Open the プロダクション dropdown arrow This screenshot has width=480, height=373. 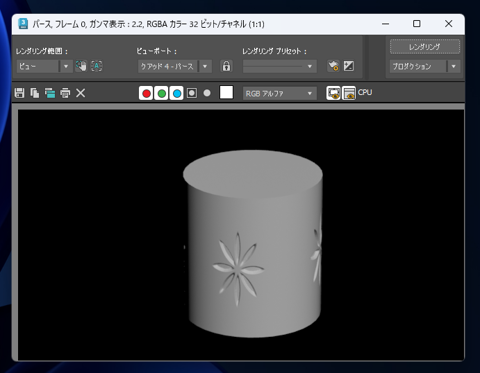tap(454, 66)
